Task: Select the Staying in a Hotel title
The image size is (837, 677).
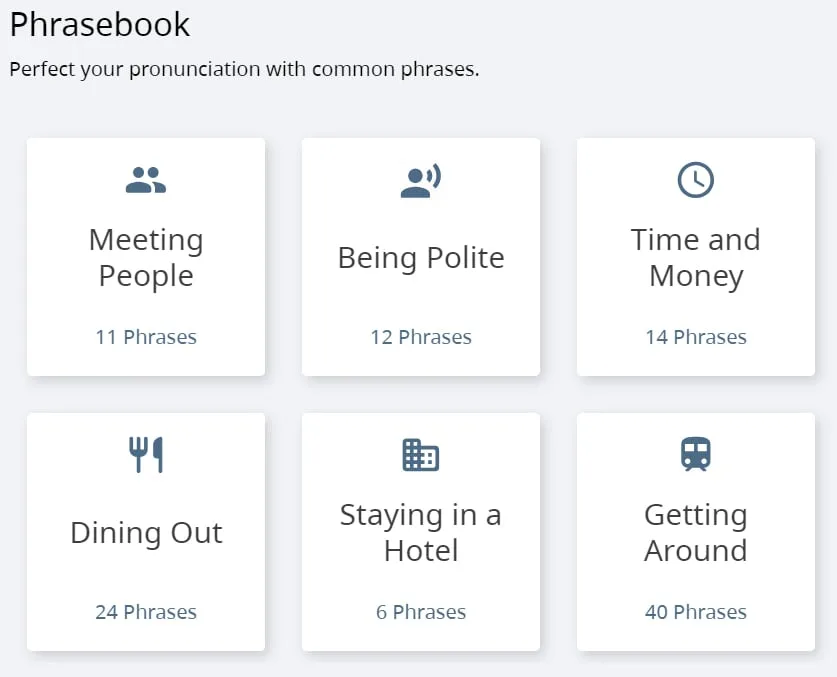Action: click(x=421, y=533)
